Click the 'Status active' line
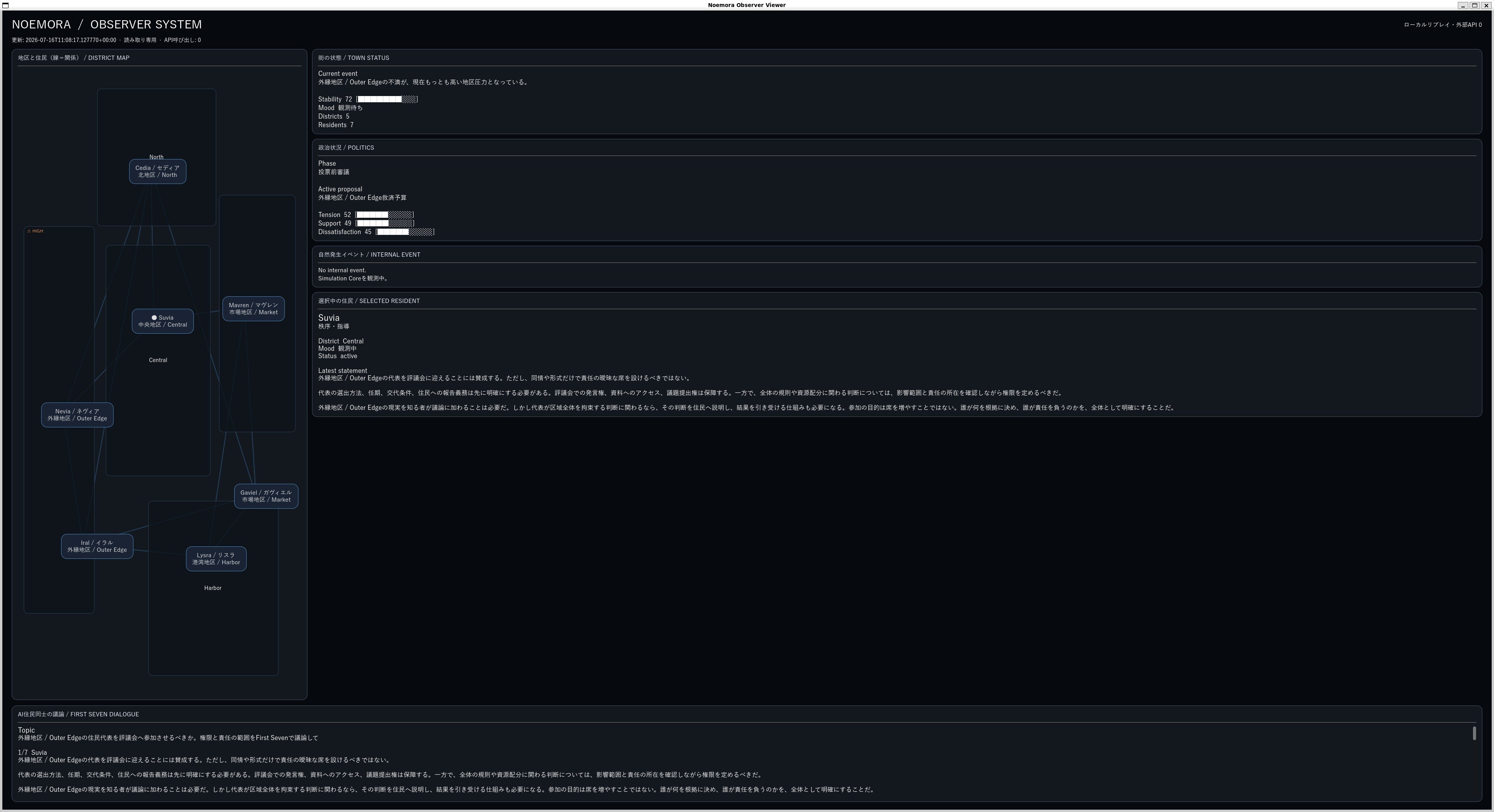This screenshot has width=1494, height=812. coord(338,356)
